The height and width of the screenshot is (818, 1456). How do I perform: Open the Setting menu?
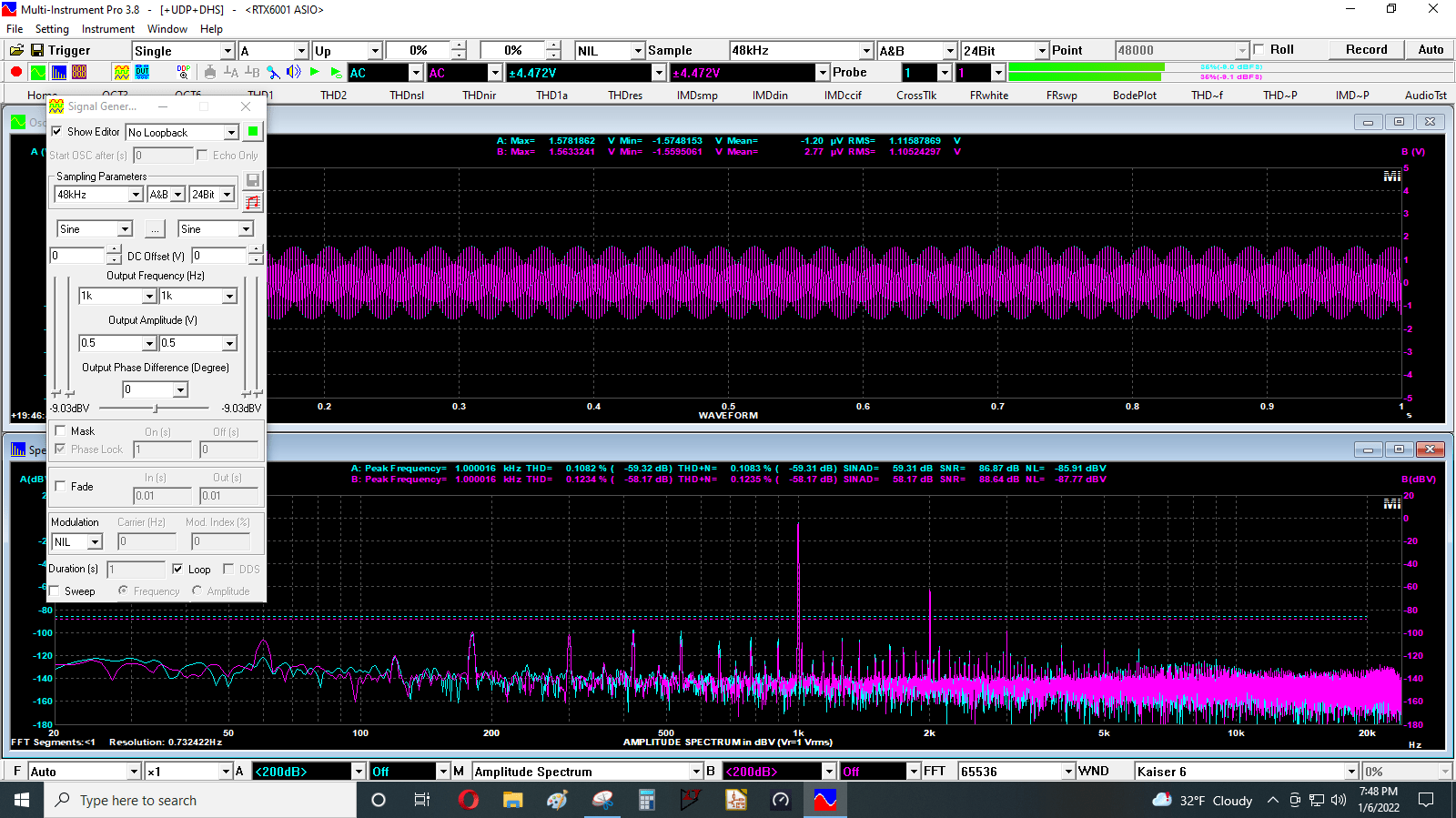pyautogui.click(x=52, y=29)
